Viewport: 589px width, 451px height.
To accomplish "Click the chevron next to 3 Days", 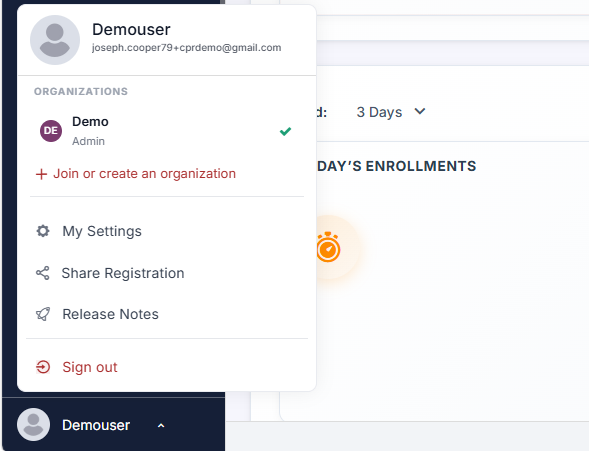I will (420, 112).
